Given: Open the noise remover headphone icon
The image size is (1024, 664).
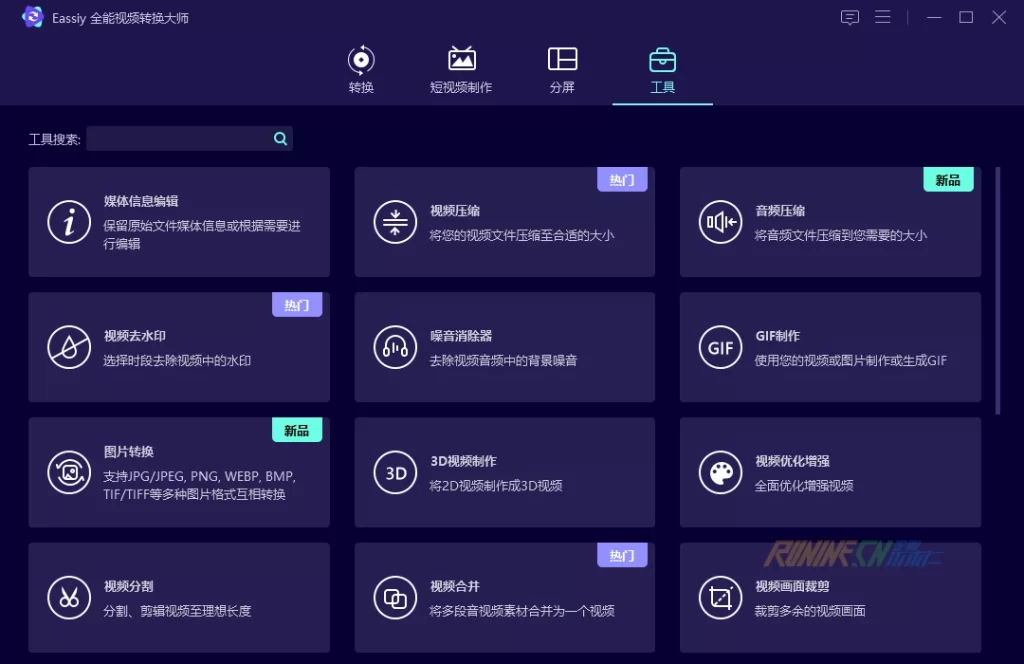Looking at the screenshot, I should coord(395,347).
